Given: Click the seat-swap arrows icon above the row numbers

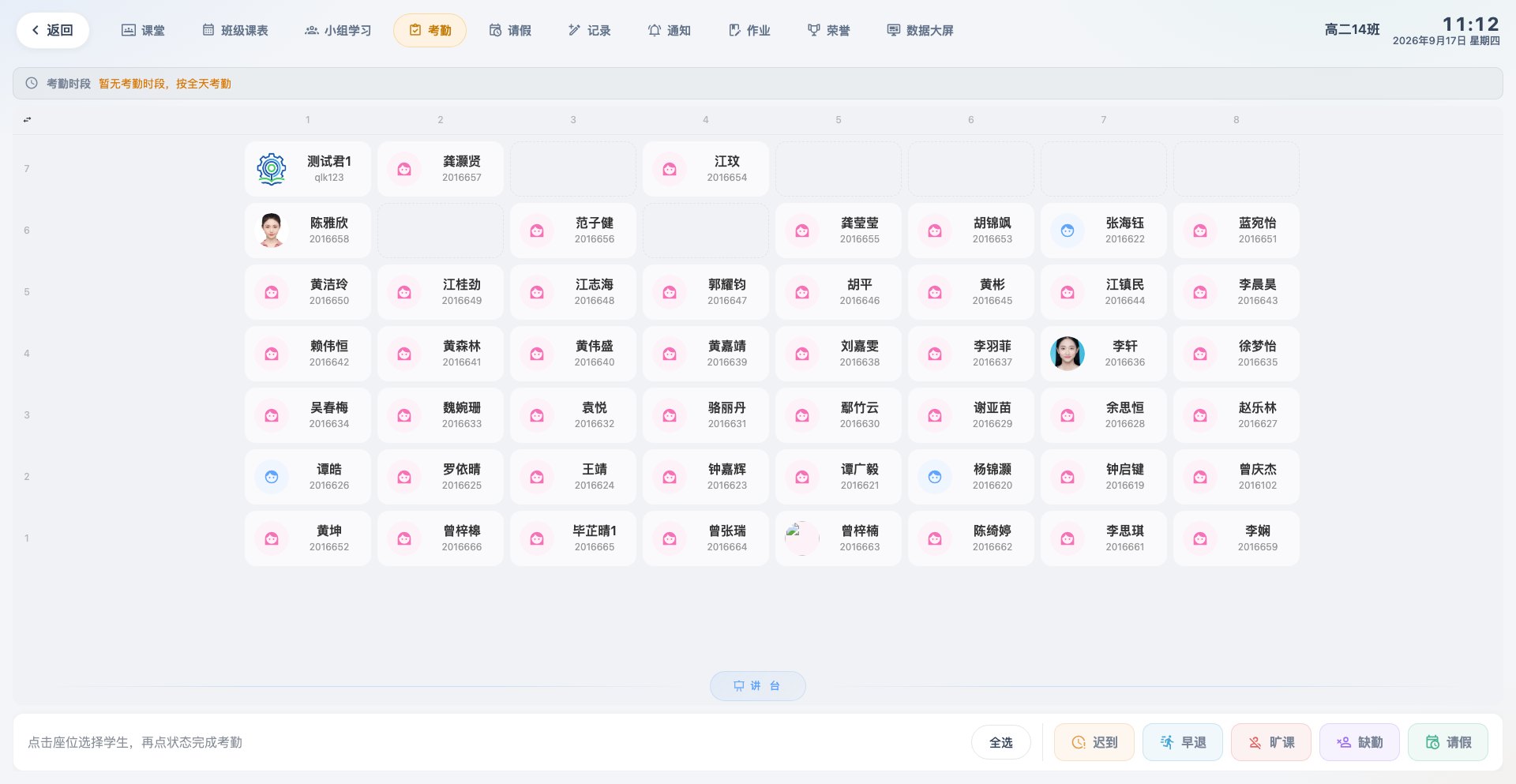Looking at the screenshot, I should [x=27, y=120].
